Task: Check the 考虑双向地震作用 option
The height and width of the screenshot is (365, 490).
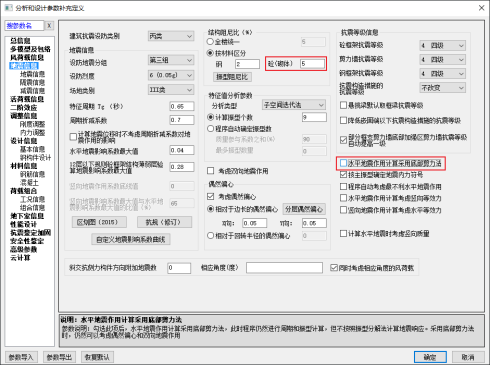Action: coord(210,171)
